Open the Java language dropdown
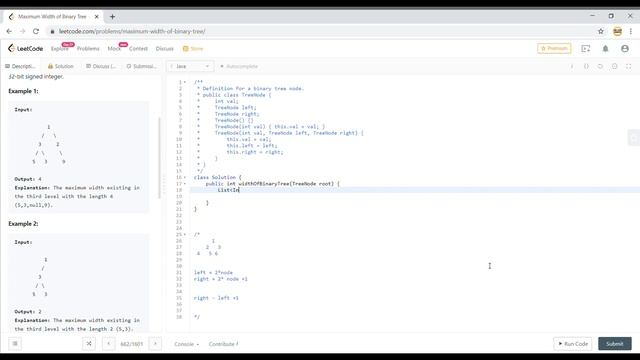 [190, 66]
